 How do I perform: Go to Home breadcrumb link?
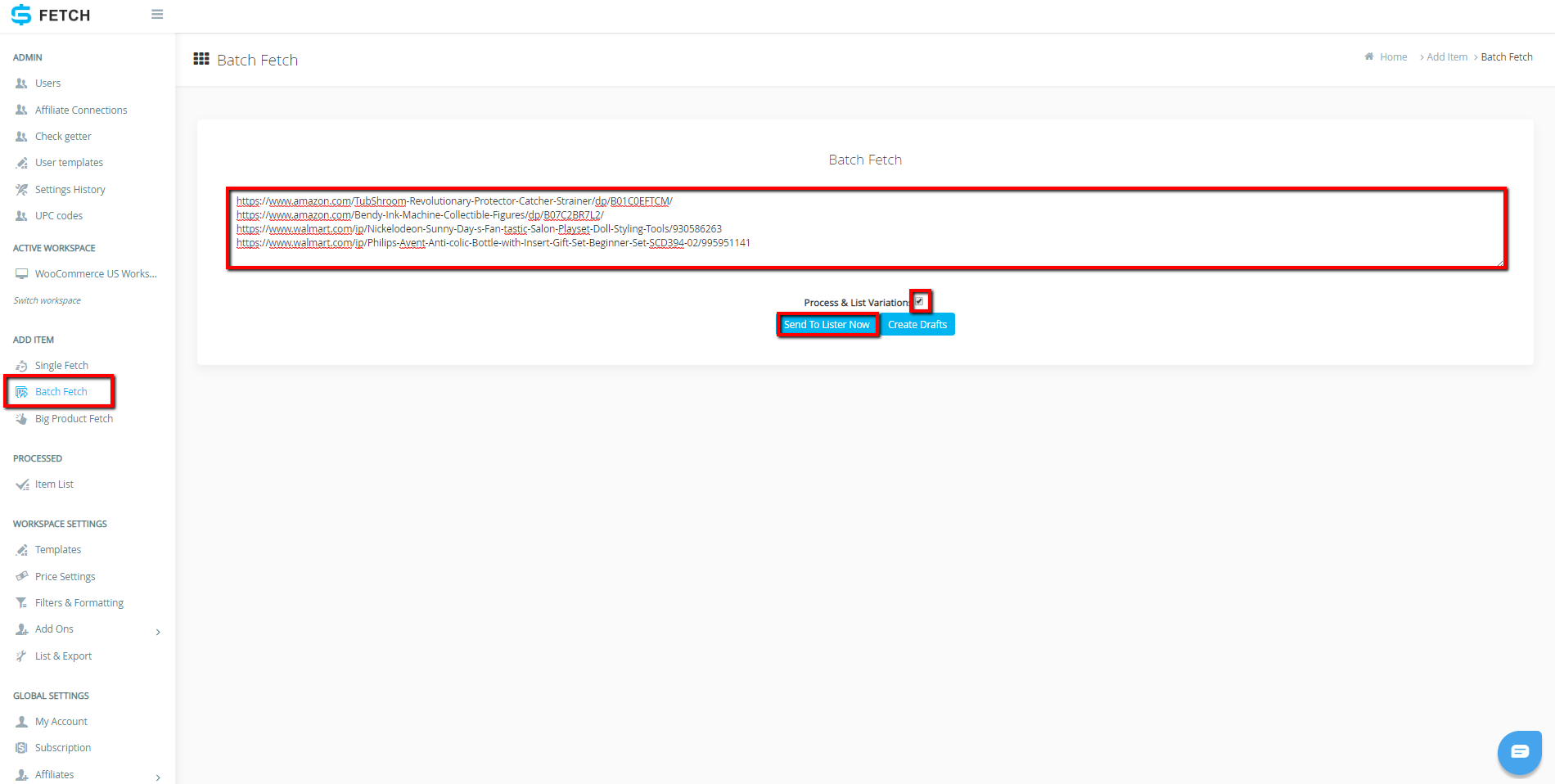click(x=1393, y=57)
